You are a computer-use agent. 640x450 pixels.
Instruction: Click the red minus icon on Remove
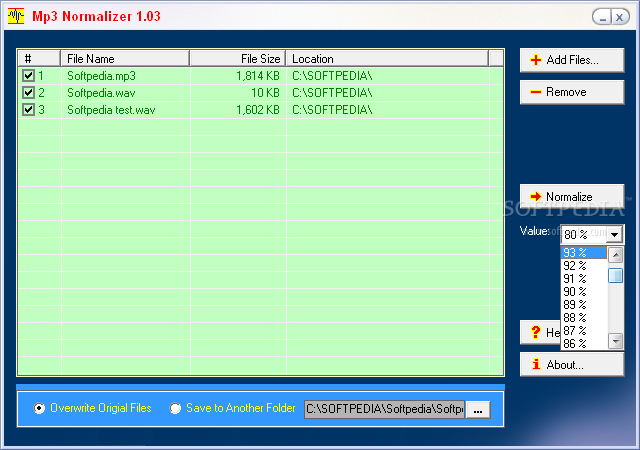point(536,92)
